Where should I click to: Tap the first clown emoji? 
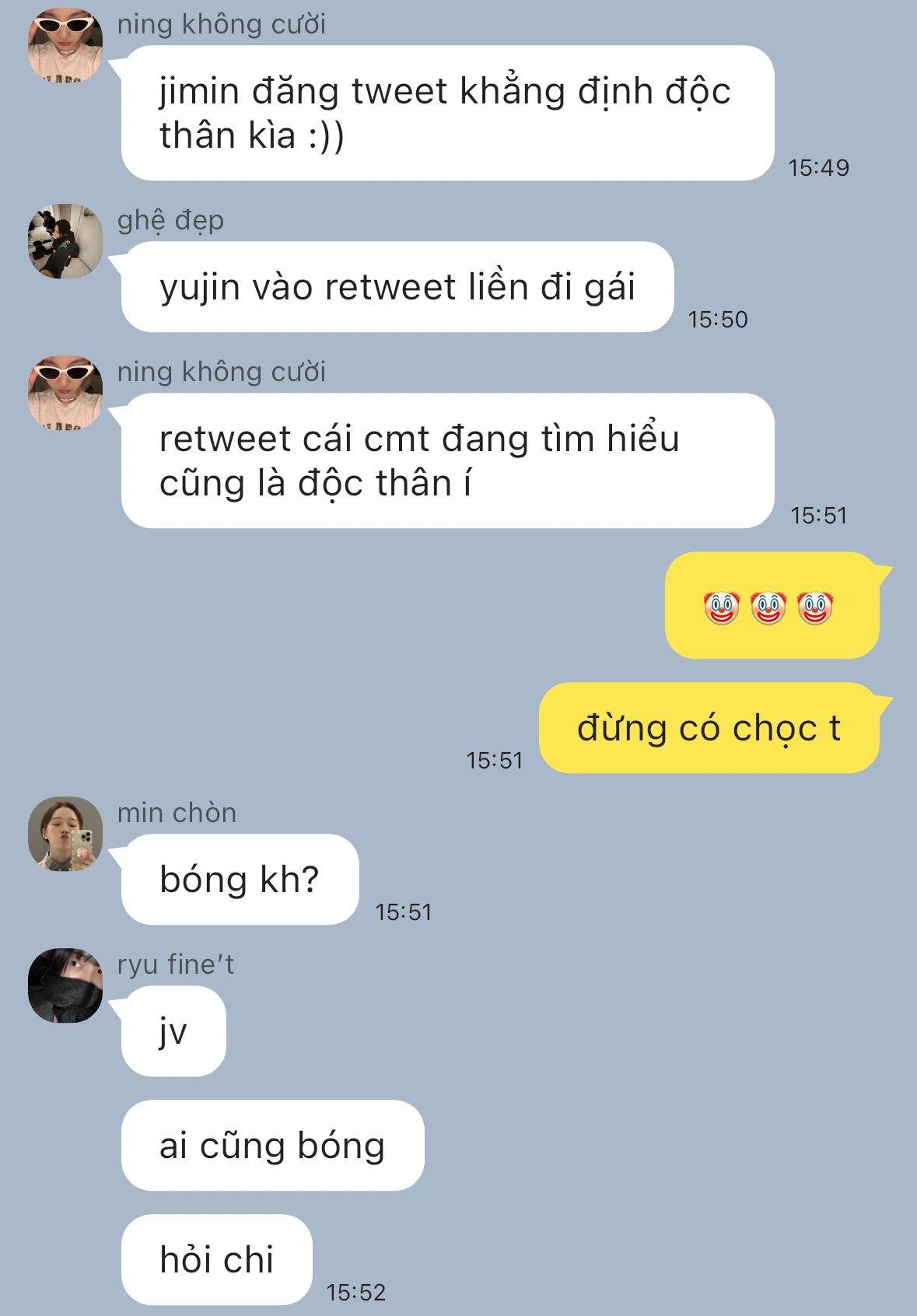pos(722,607)
